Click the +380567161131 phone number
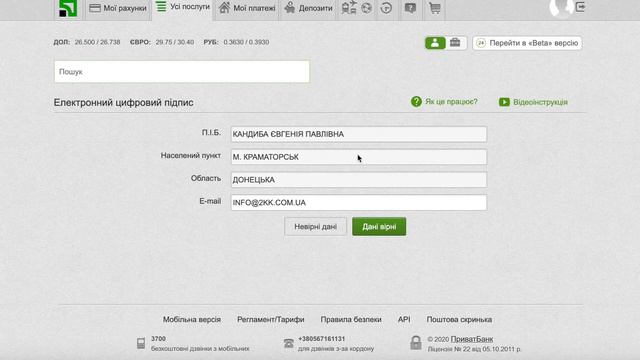The width and height of the screenshot is (640, 360). tap(322, 339)
